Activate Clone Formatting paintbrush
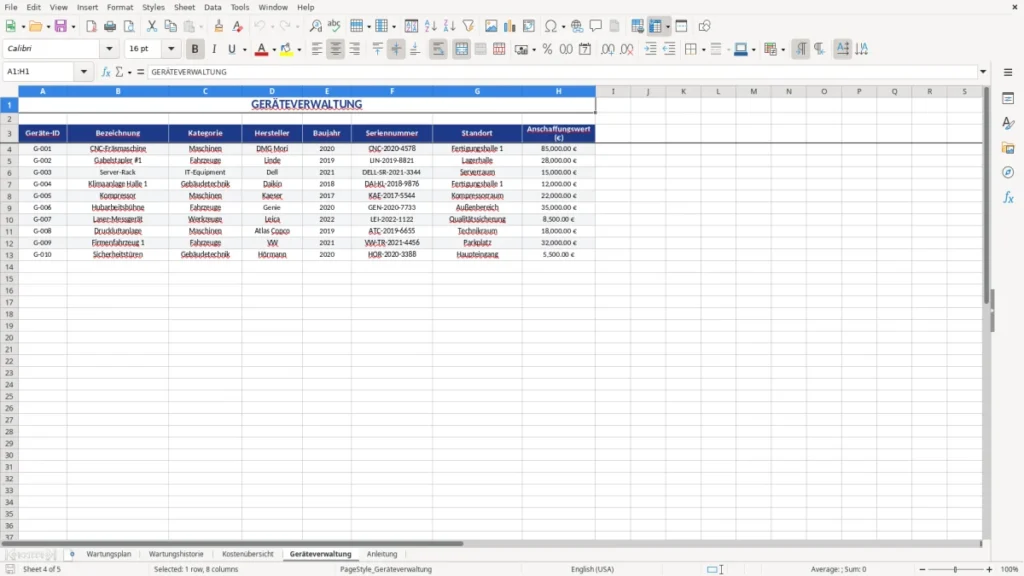The width and height of the screenshot is (1024, 576). coord(219,26)
